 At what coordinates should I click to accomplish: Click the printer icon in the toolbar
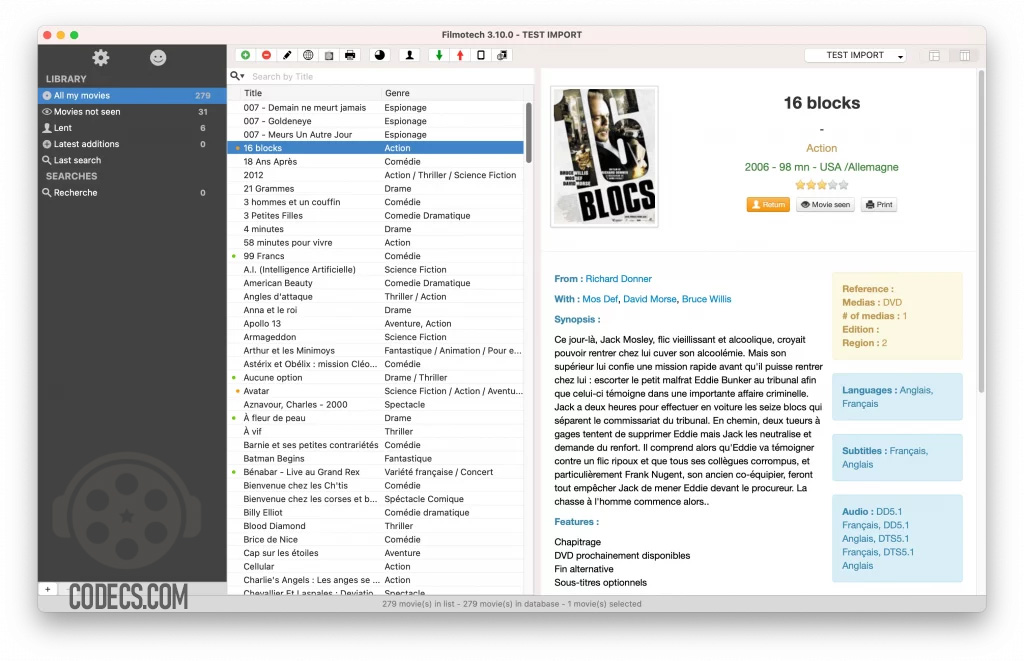click(350, 56)
